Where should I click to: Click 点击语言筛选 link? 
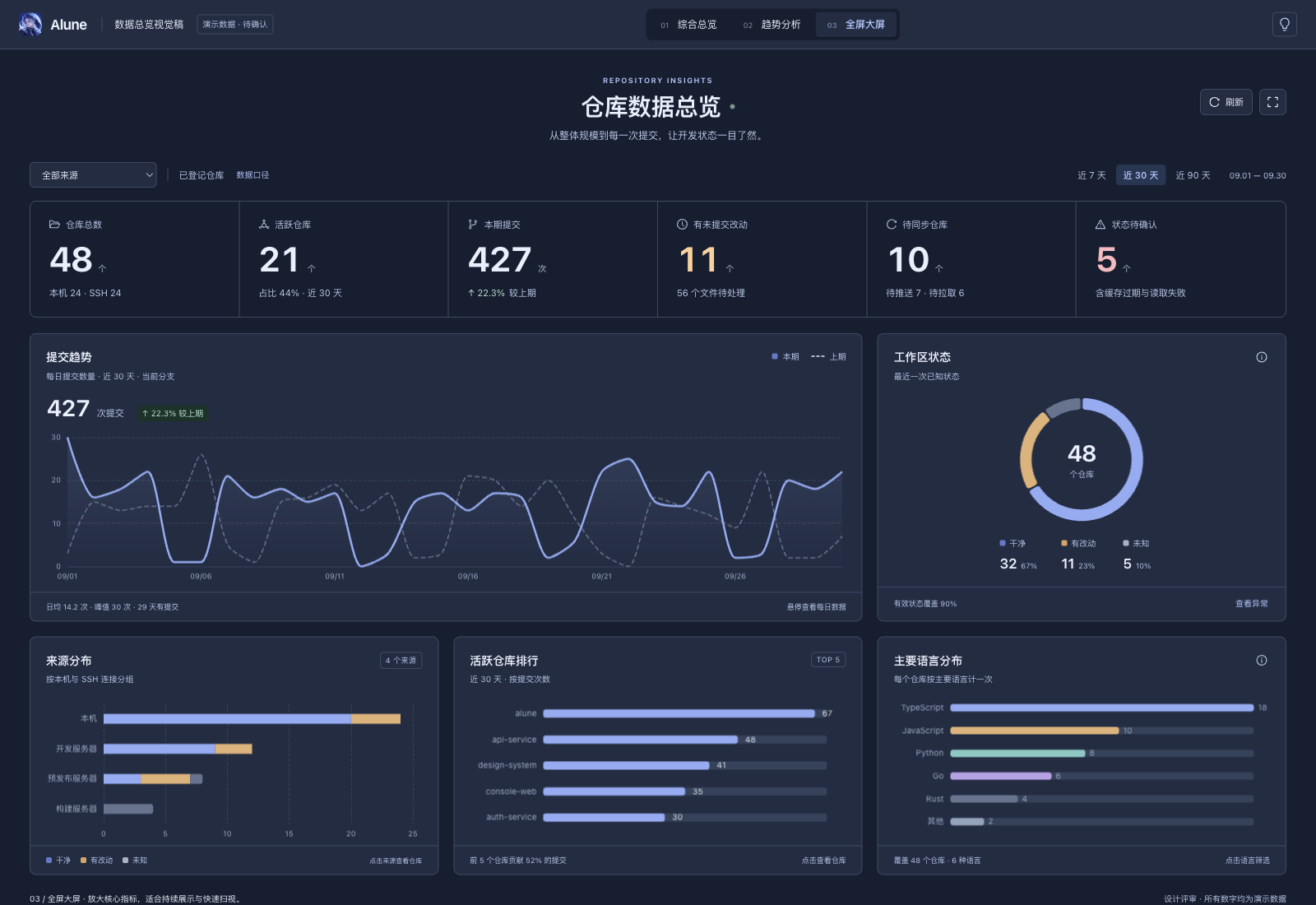1248,861
